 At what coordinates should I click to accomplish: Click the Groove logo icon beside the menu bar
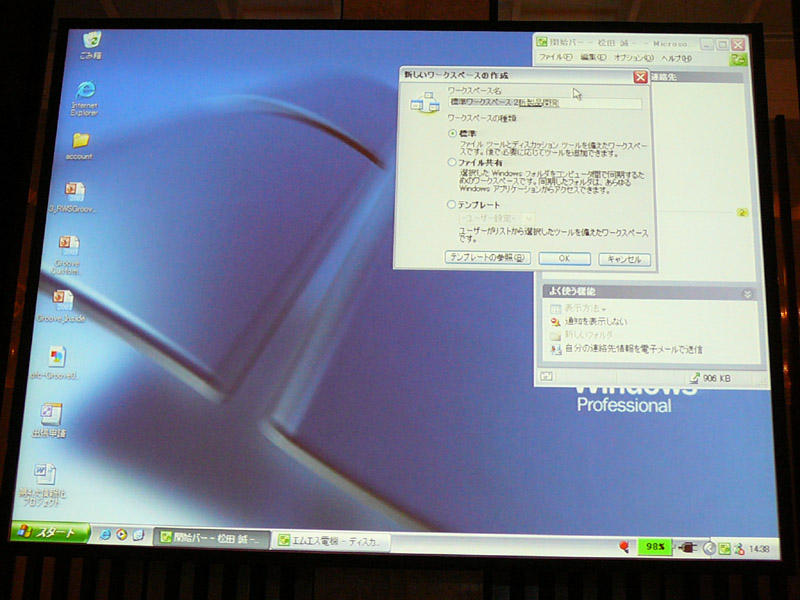tap(737, 59)
